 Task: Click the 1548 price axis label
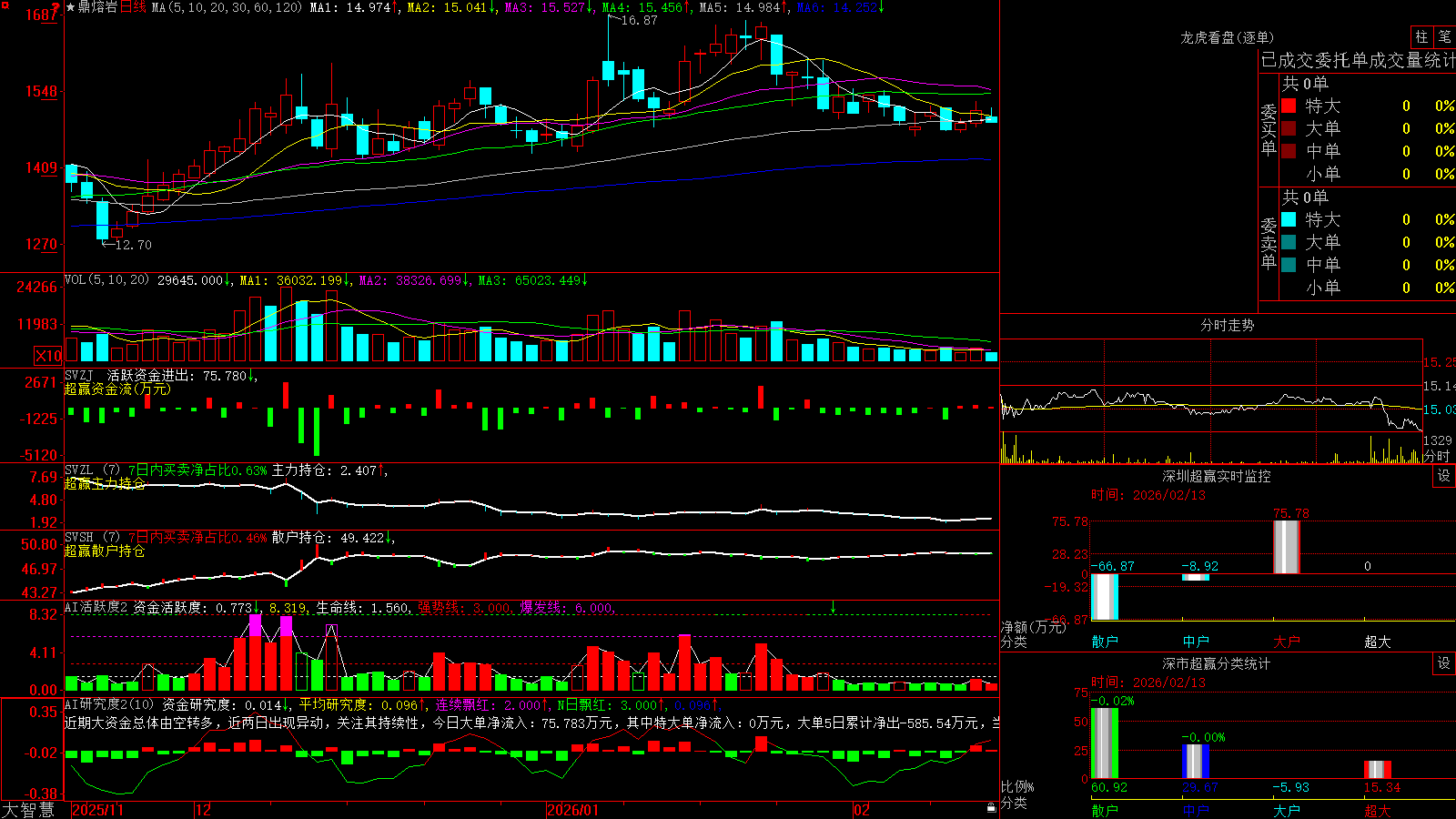41,91
